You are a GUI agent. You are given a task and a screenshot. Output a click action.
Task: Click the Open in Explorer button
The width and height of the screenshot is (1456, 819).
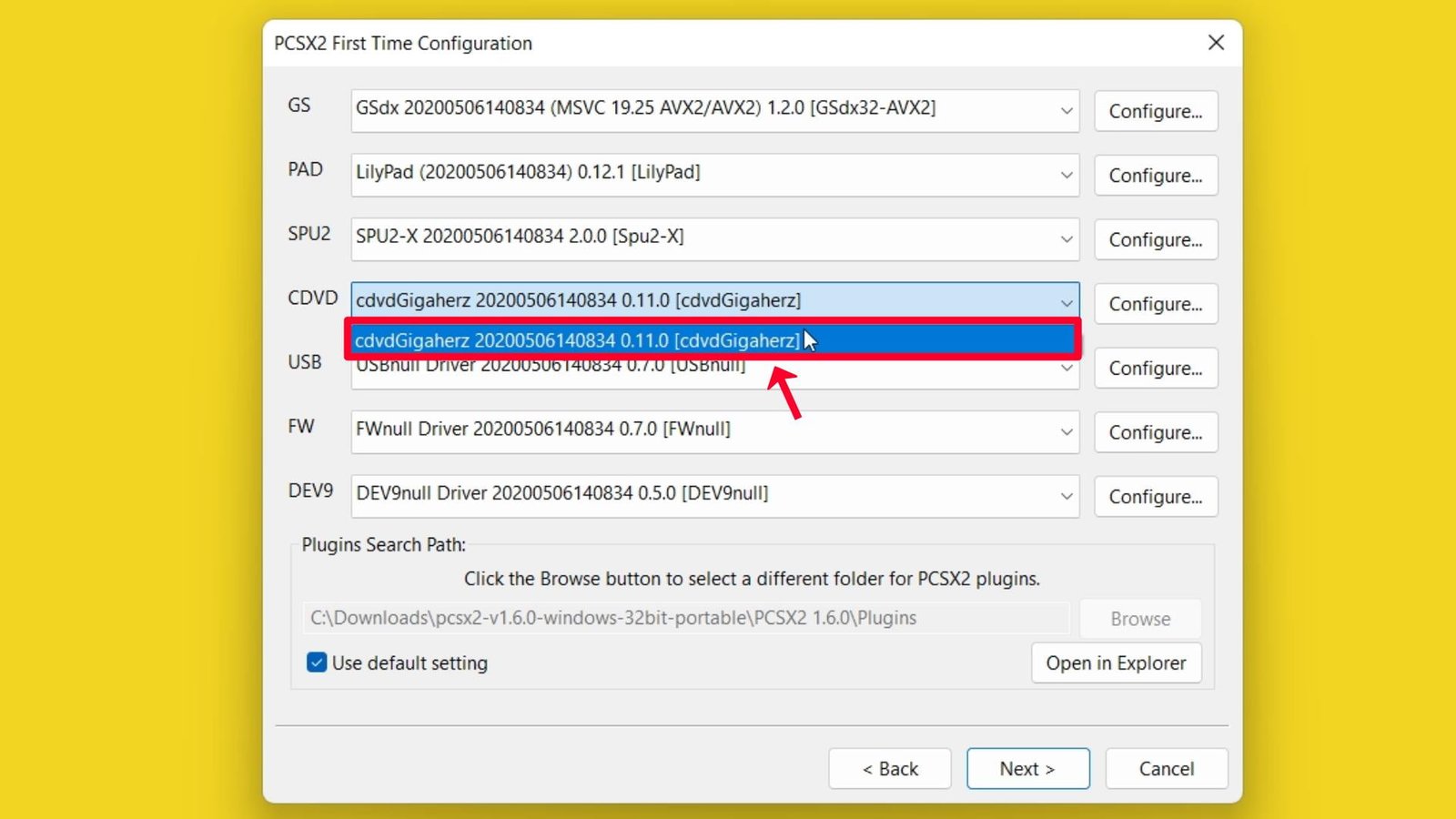[1117, 663]
